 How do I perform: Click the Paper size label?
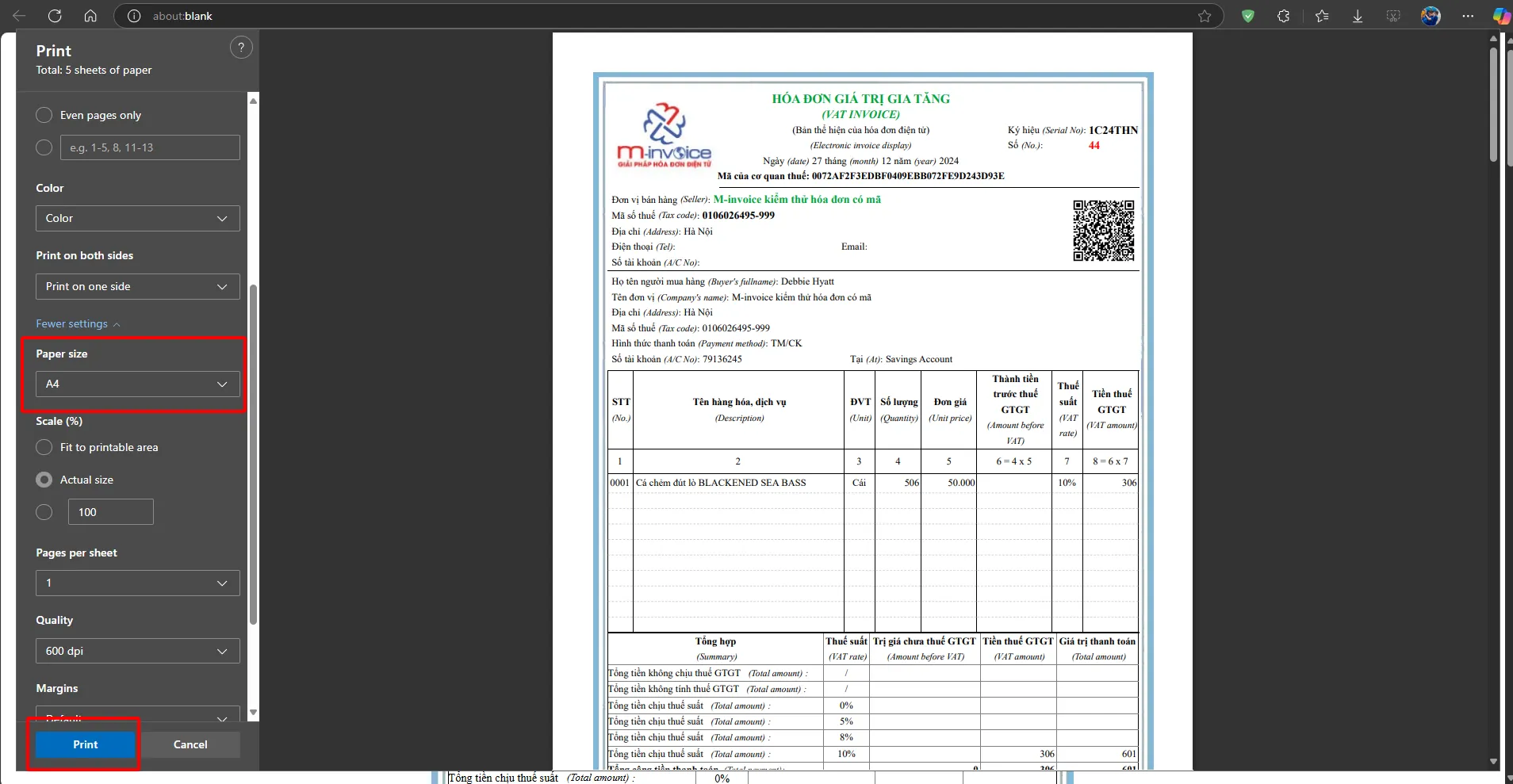62,354
